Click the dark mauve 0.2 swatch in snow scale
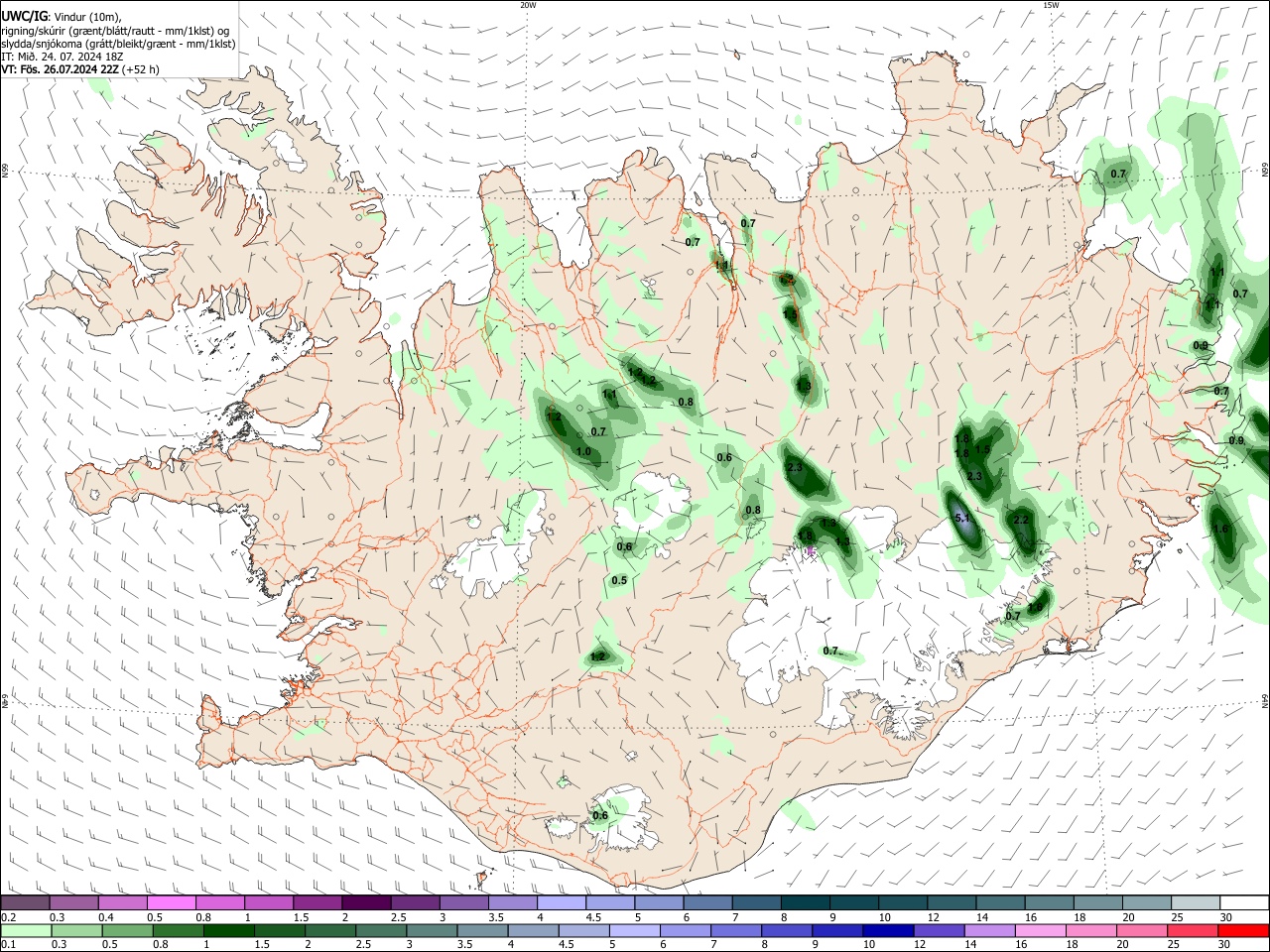 click(x=26, y=903)
